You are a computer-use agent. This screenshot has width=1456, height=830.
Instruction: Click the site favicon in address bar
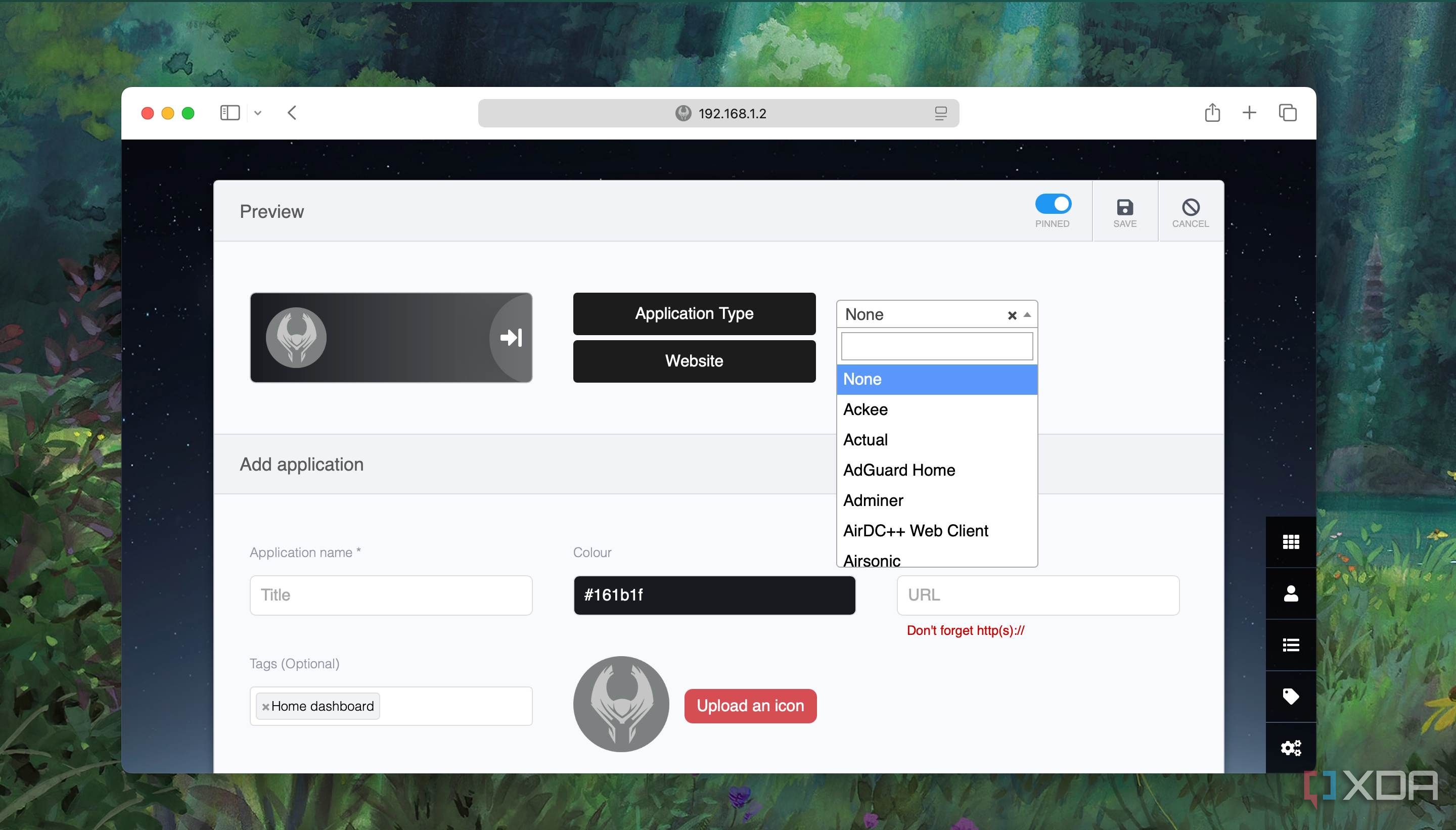point(683,113)
